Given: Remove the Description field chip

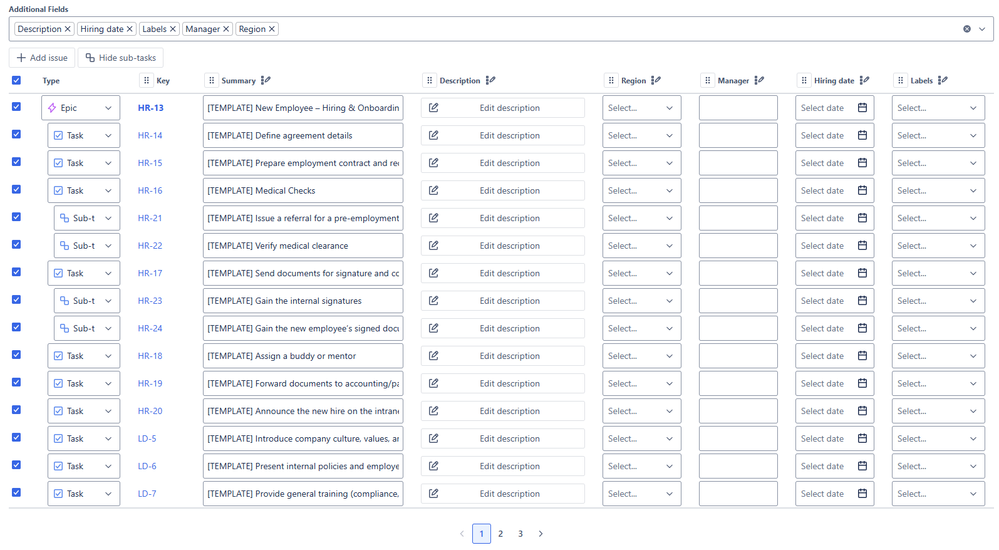Looking at the screenshot, I should [x=68, y=29].
